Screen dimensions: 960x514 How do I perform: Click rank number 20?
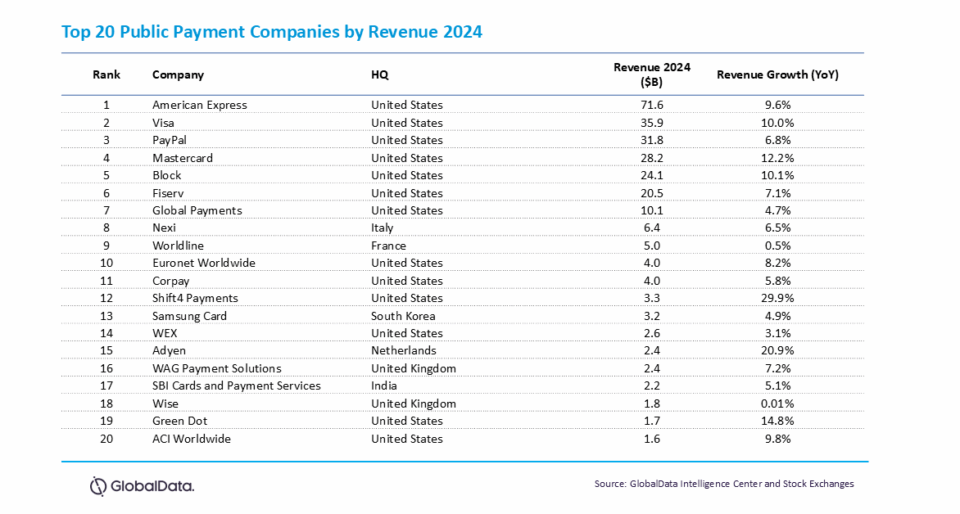coord(107,439)
